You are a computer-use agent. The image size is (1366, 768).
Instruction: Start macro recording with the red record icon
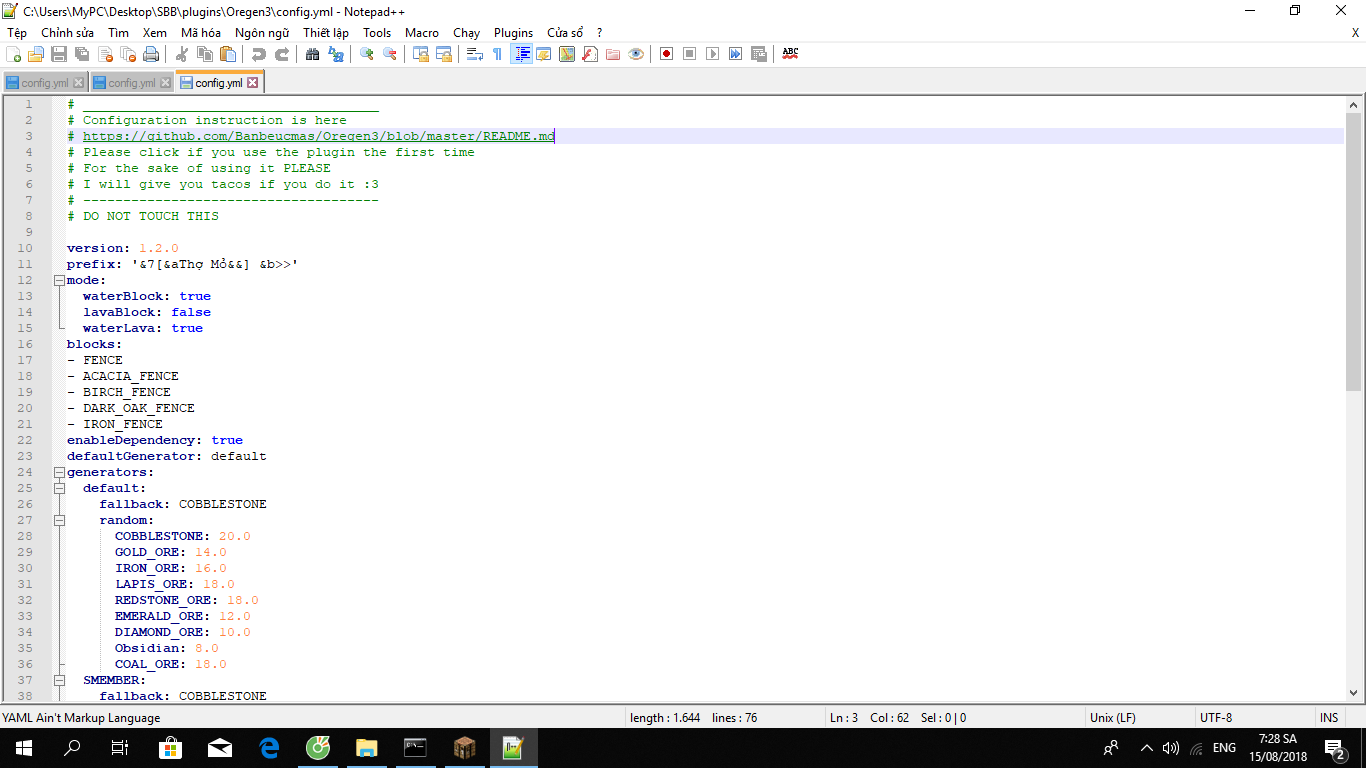tap(666, 54)
